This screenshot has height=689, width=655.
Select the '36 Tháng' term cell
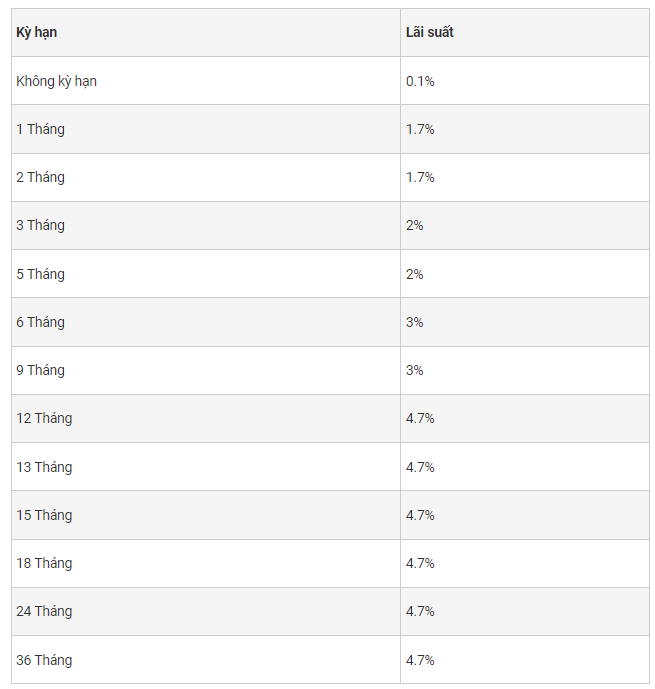[206, 660]
